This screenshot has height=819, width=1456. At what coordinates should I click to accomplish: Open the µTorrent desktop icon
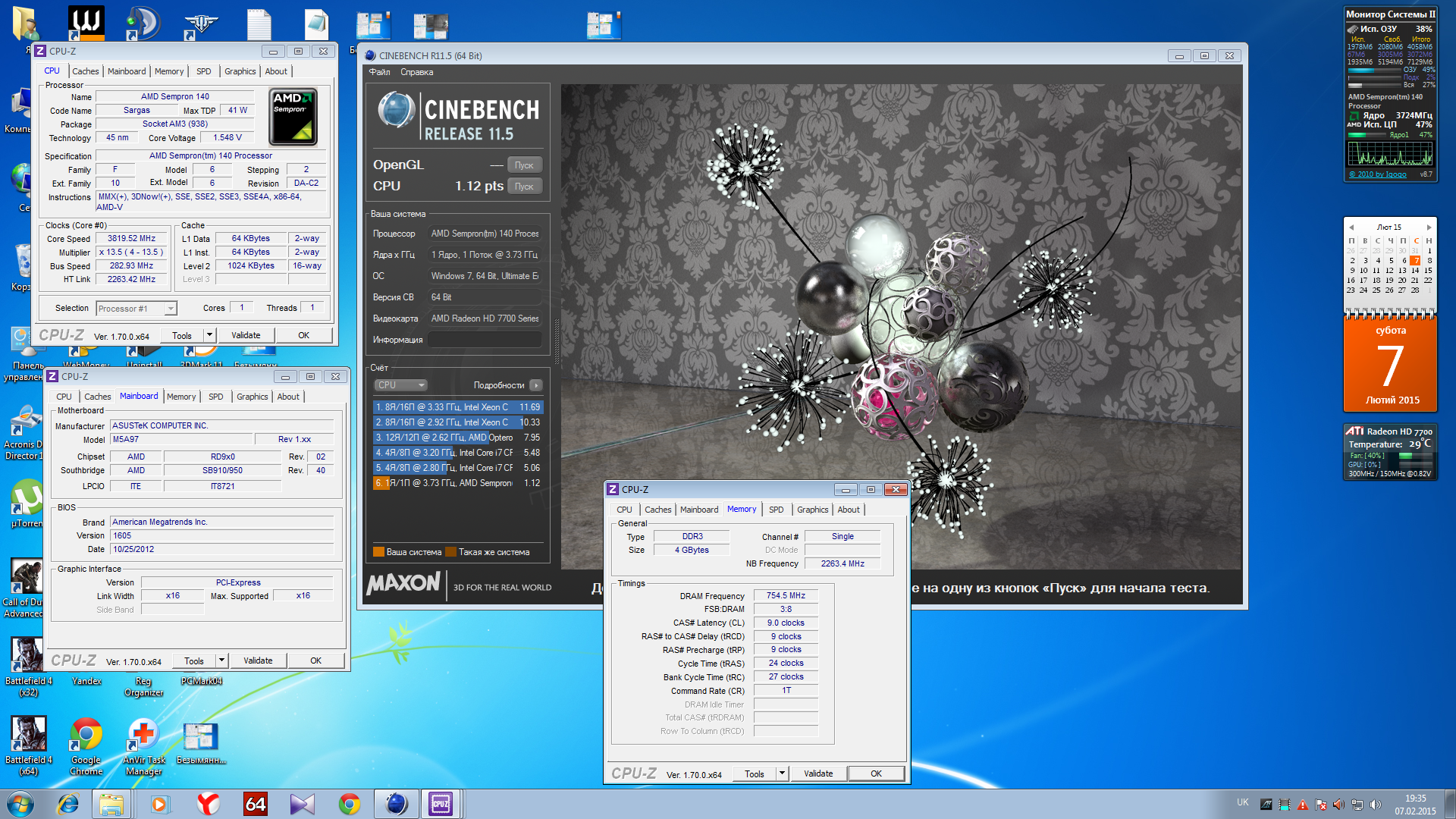click(x=28, y=504)
